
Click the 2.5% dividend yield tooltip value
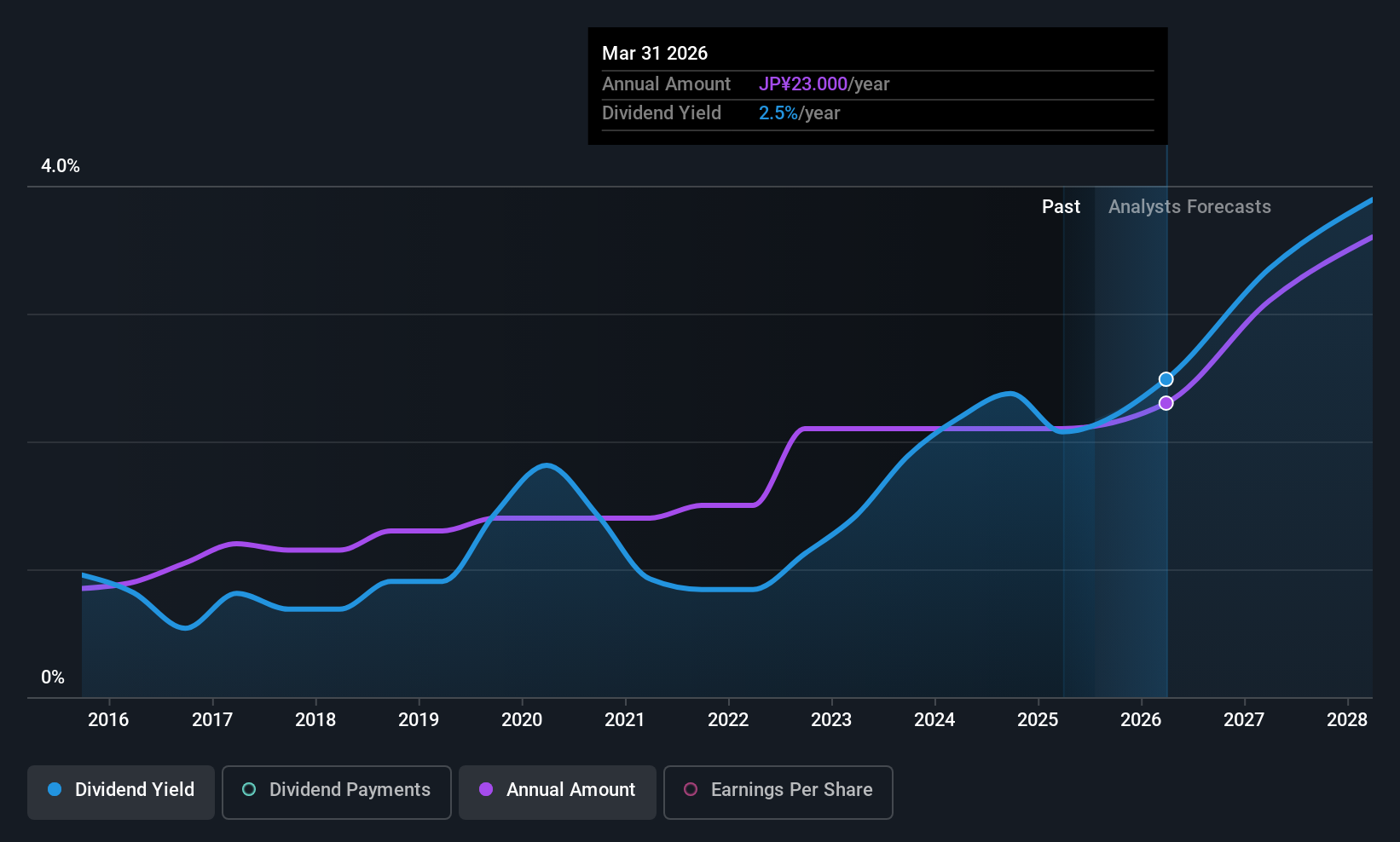pos(778,113)
